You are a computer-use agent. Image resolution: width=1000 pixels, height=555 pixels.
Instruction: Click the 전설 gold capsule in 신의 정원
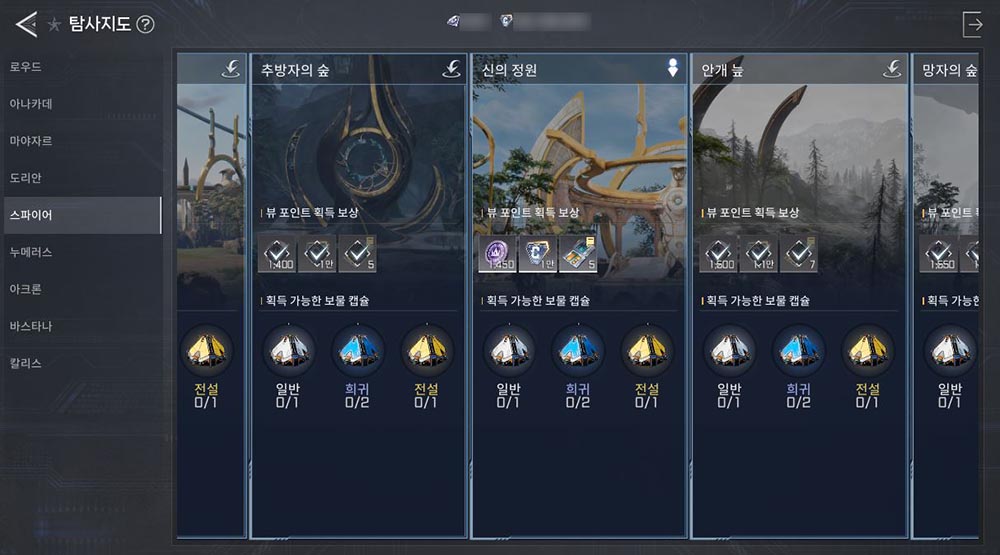click(647, 350)
